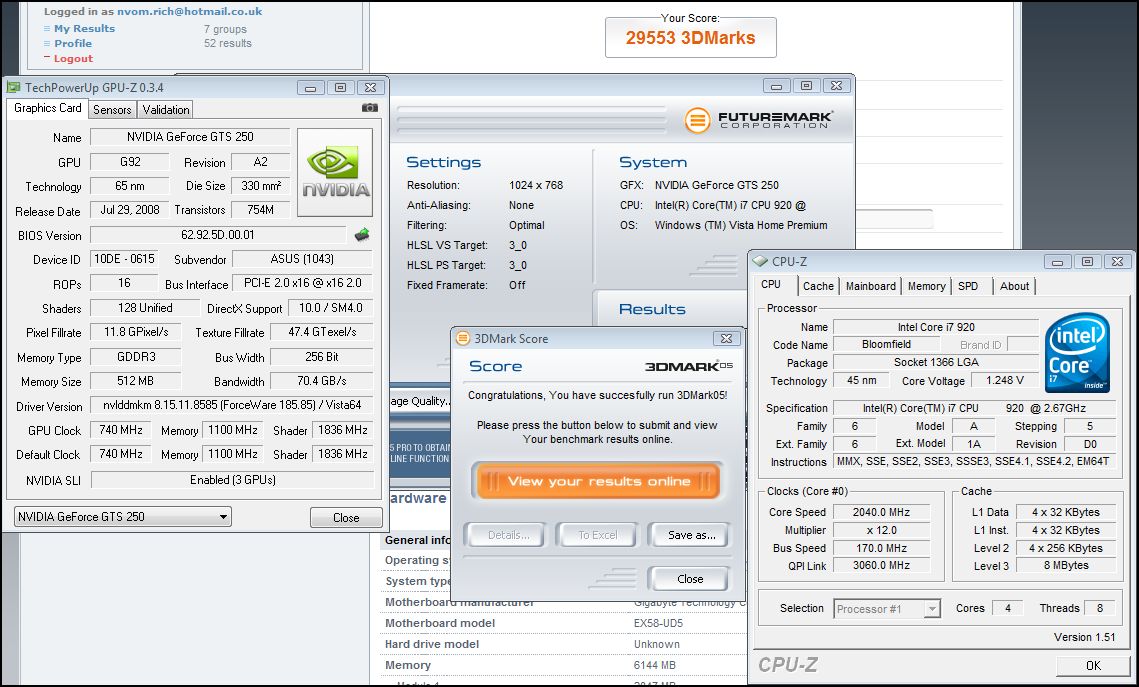1139x687 pixels.
Task: Click the 'Version 1.51' label in CPU-Z
Action: point(1085,637)
